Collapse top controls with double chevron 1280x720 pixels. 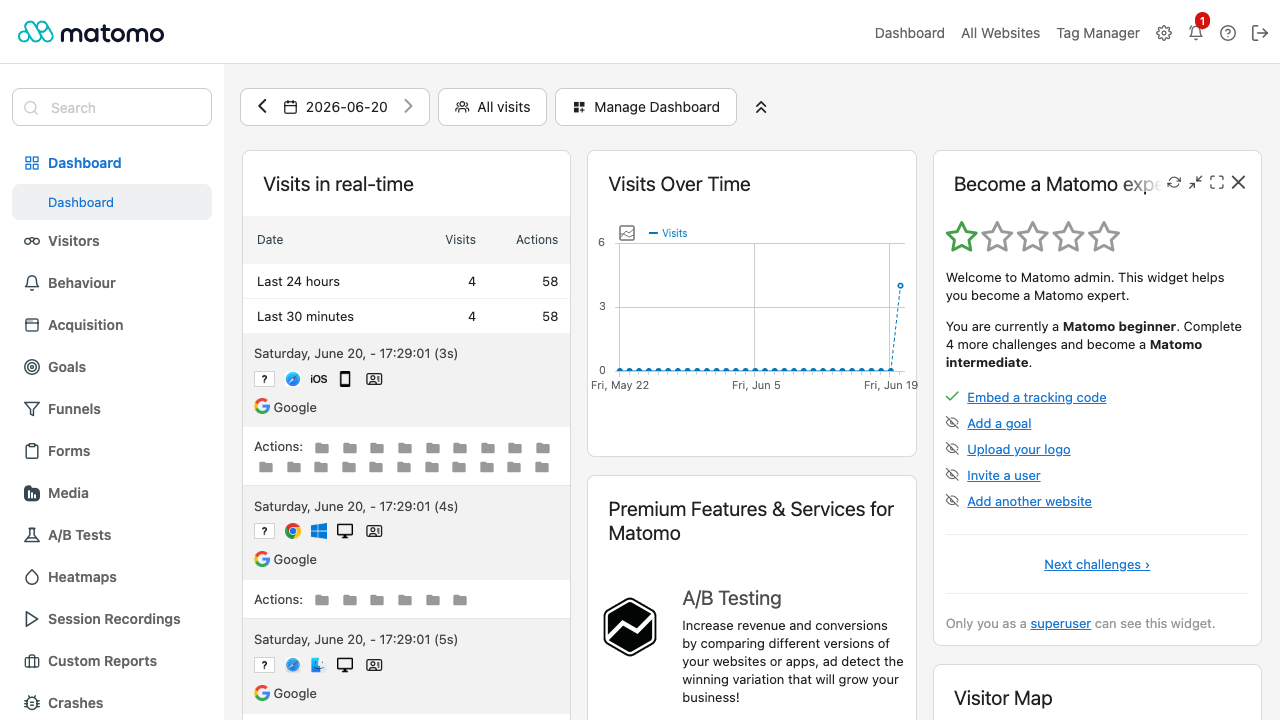click(x=761, y=107)
